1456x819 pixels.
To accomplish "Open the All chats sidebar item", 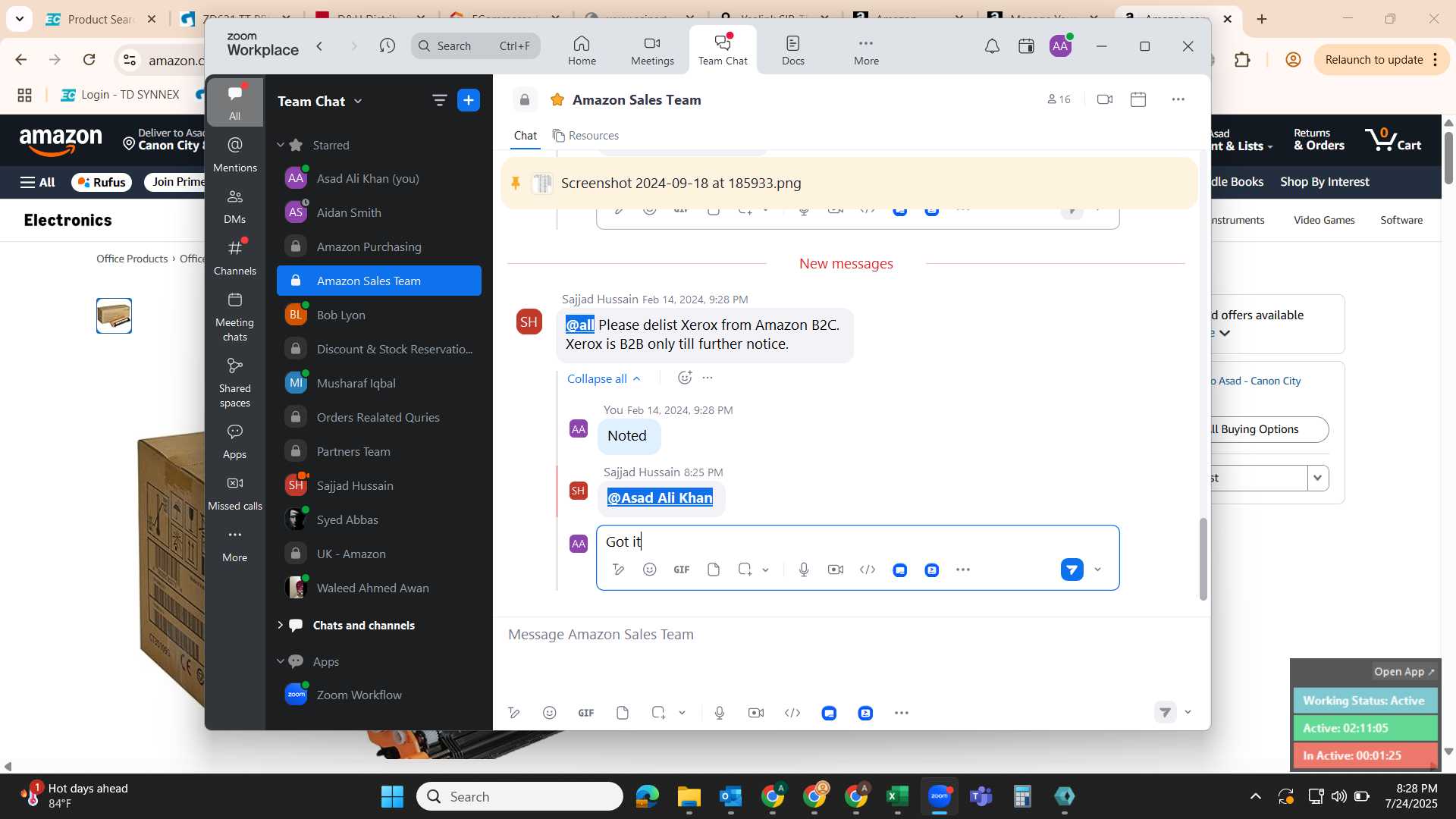I will point(235,102).
